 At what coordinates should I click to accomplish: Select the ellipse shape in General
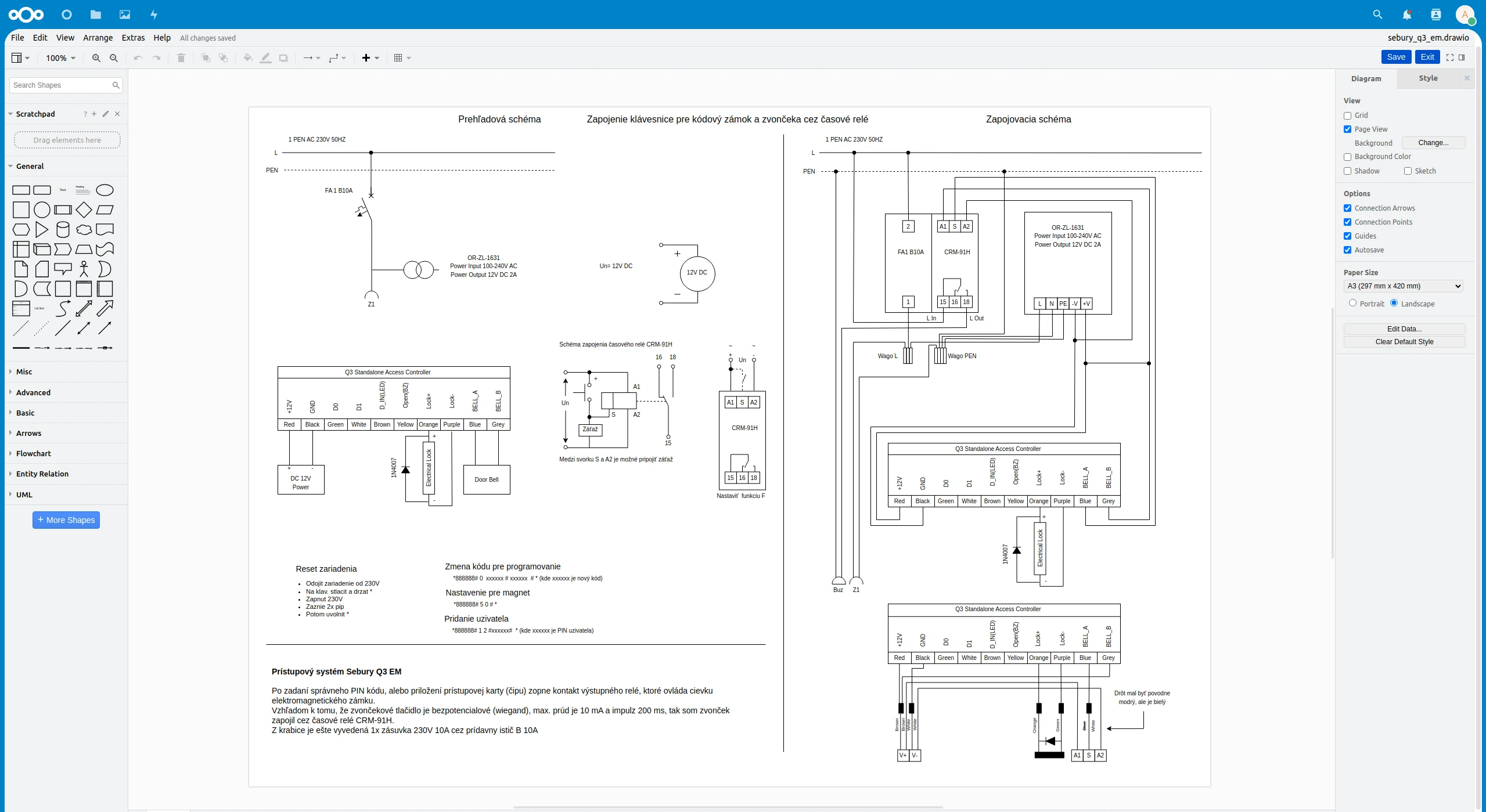point(105,190)
